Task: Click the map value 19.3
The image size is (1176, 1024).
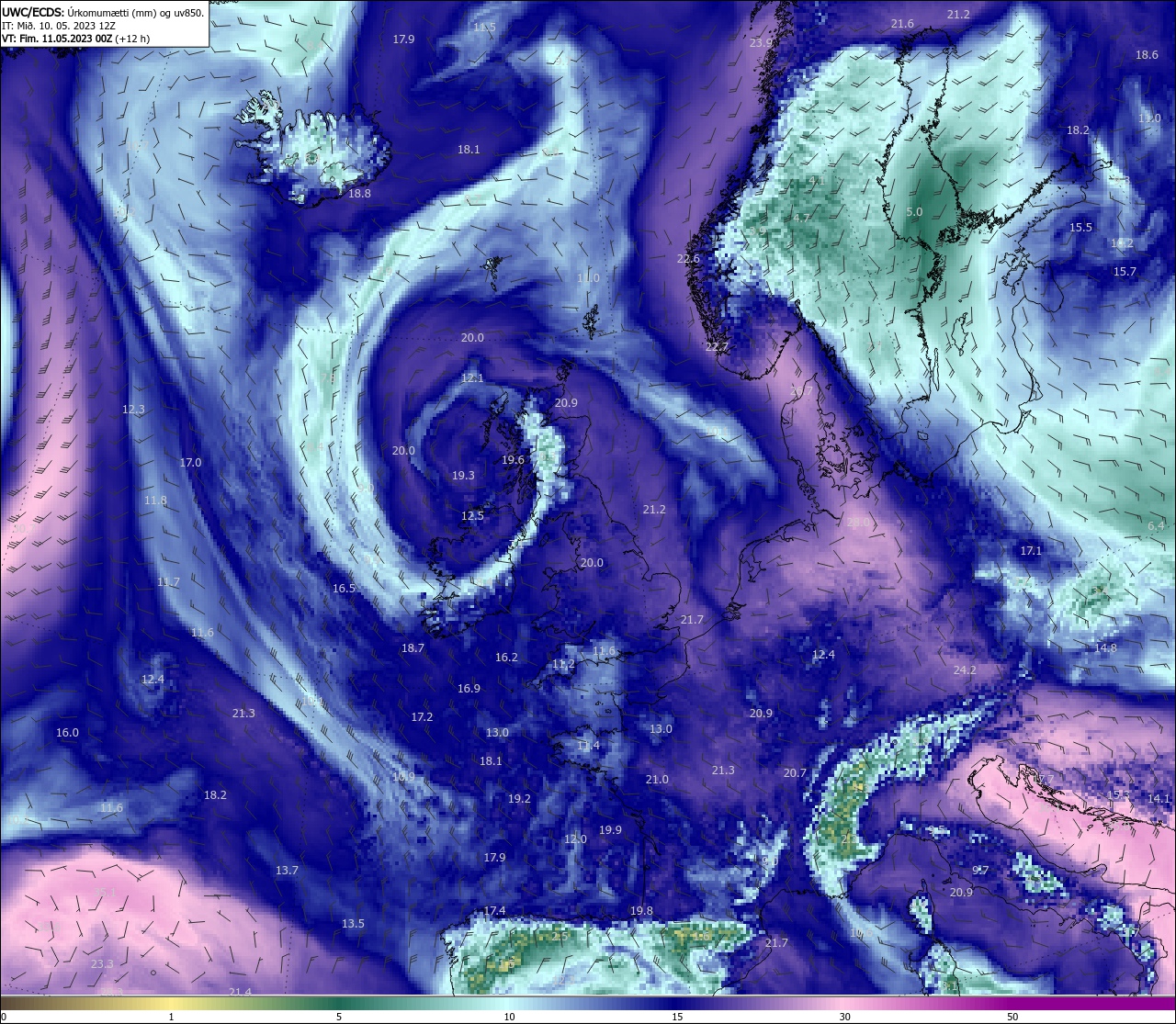Action: point(463,475)
